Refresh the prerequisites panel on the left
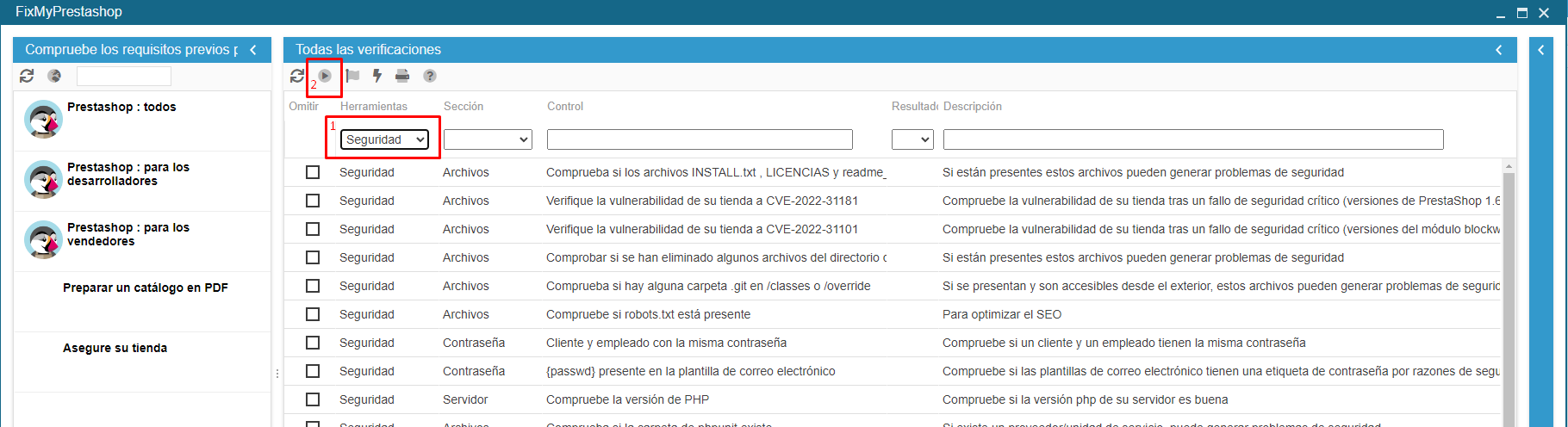The width and height of the screenshot is (1568, 427). pos(27,76)
